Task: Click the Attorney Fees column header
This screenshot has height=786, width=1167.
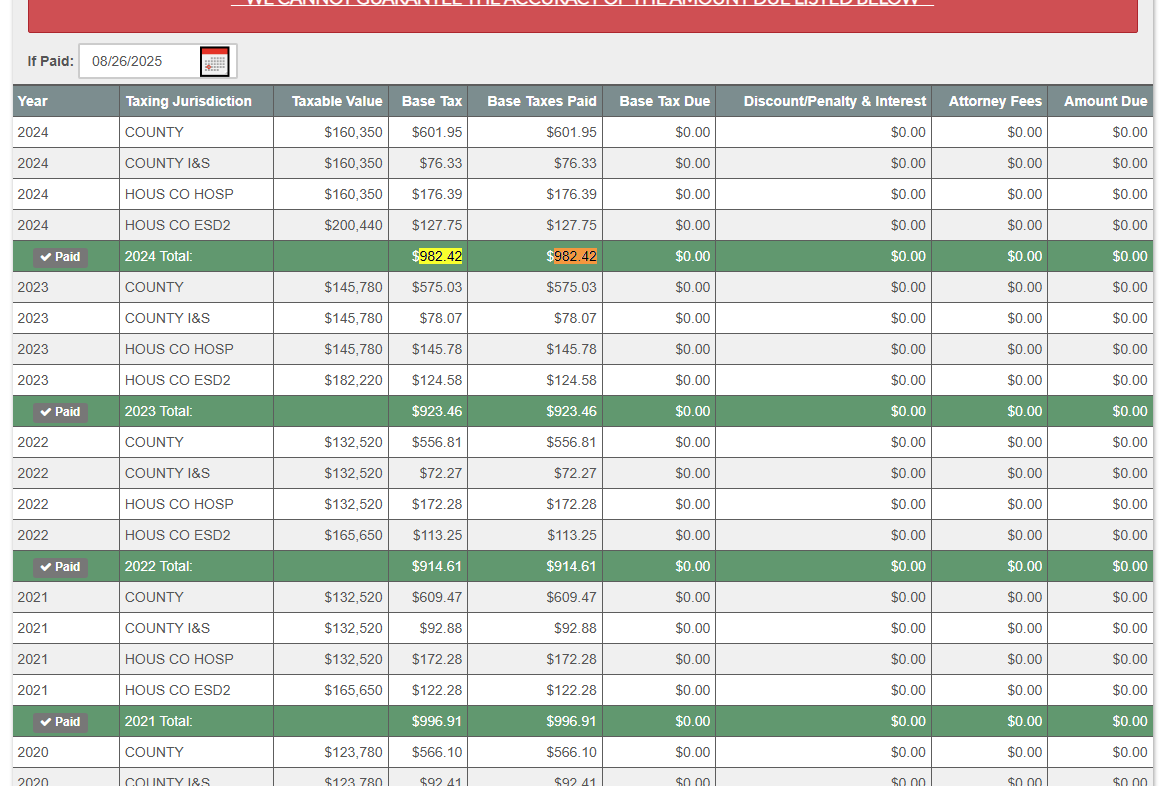Action: (994, 101)
